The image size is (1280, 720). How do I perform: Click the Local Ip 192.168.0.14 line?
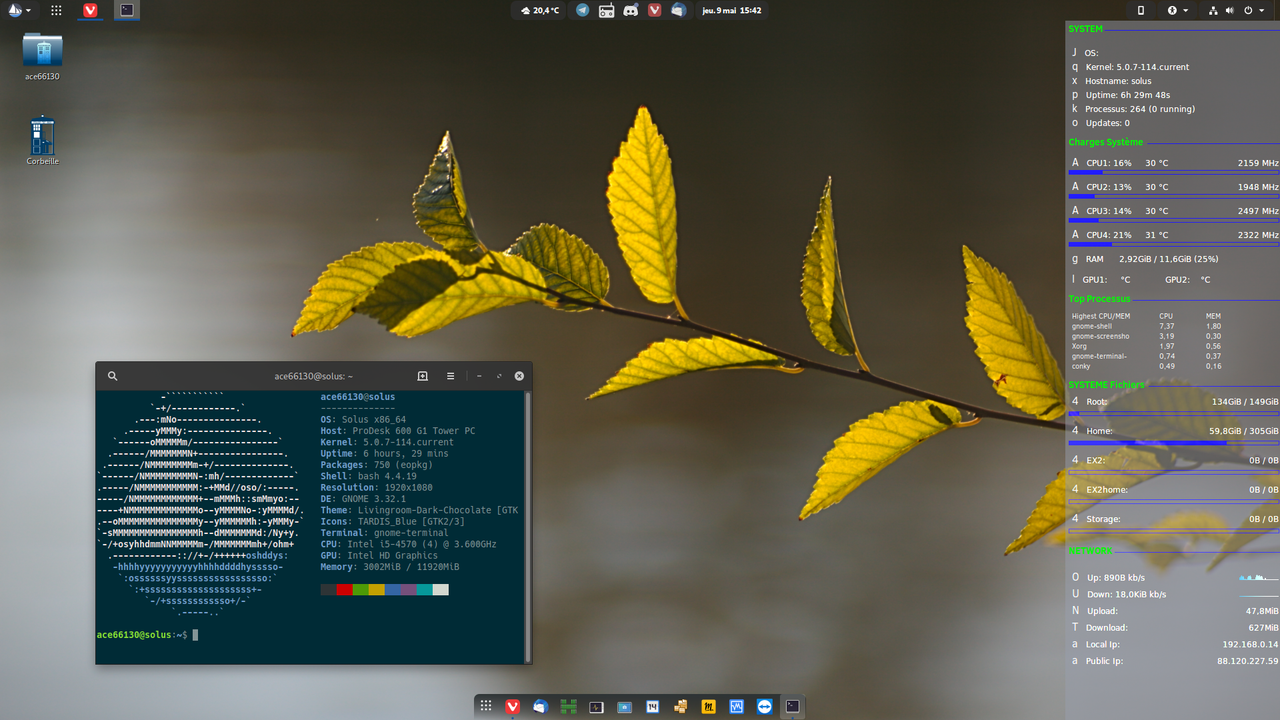pos(1175,645)
